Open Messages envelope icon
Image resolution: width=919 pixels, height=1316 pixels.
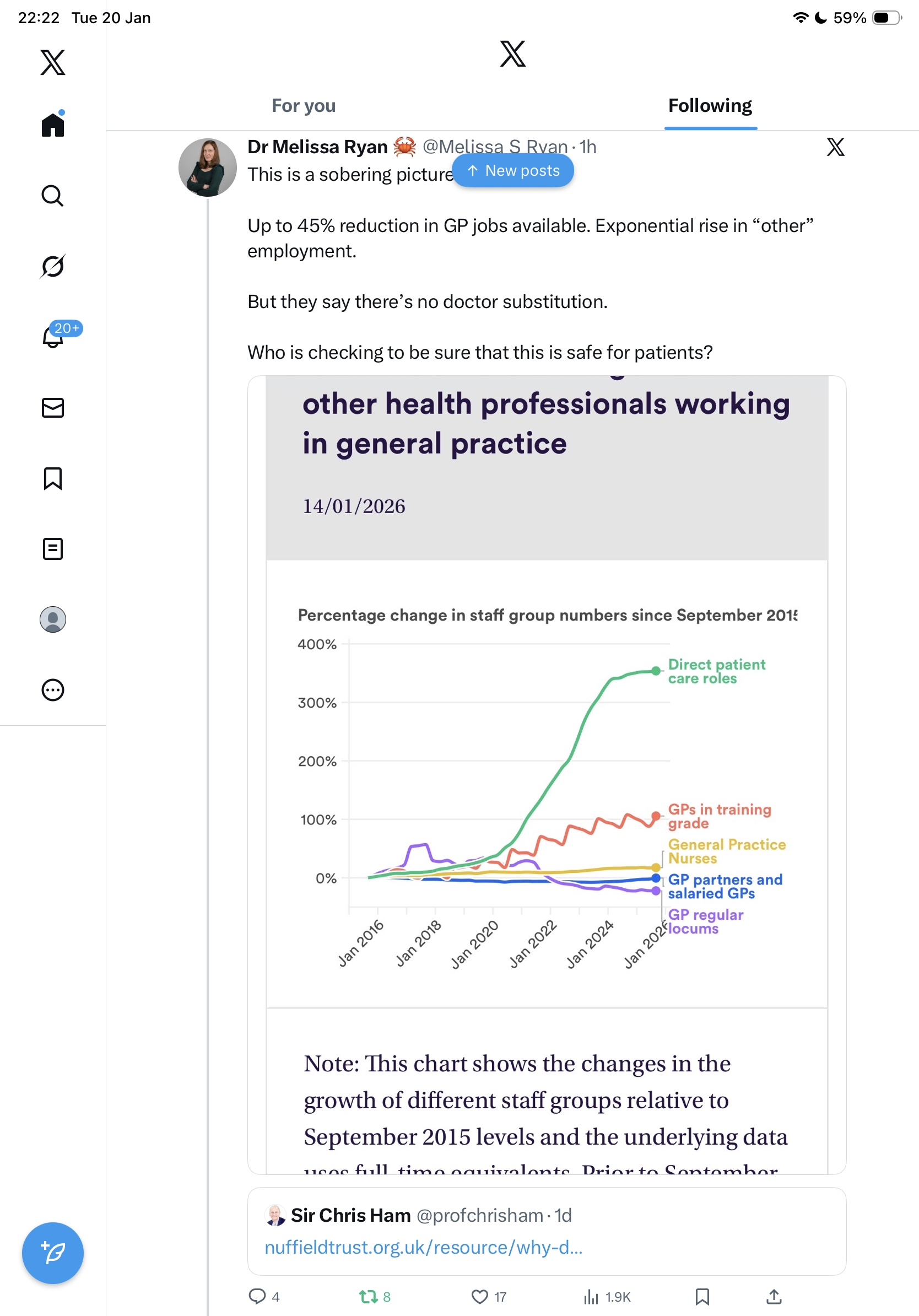[52, 407]
